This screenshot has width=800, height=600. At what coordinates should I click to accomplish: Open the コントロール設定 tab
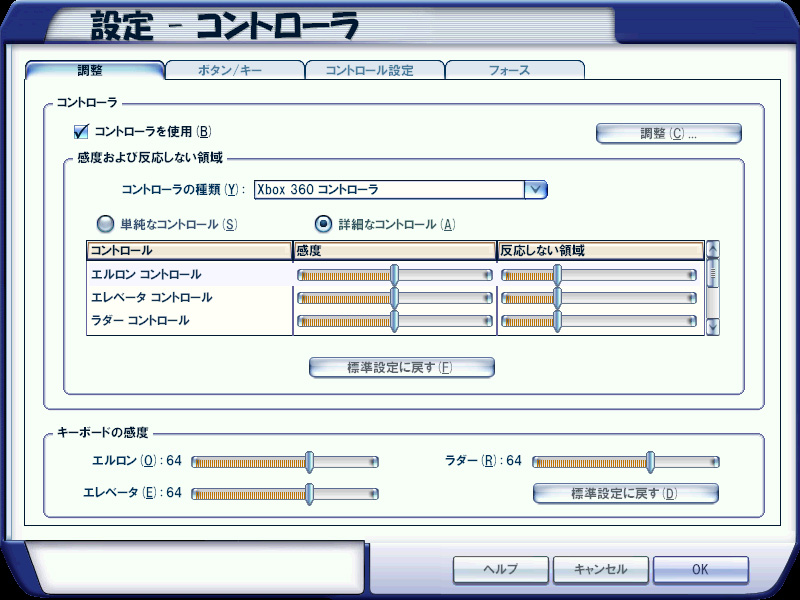pyautogui.click(x=374, y=70)
